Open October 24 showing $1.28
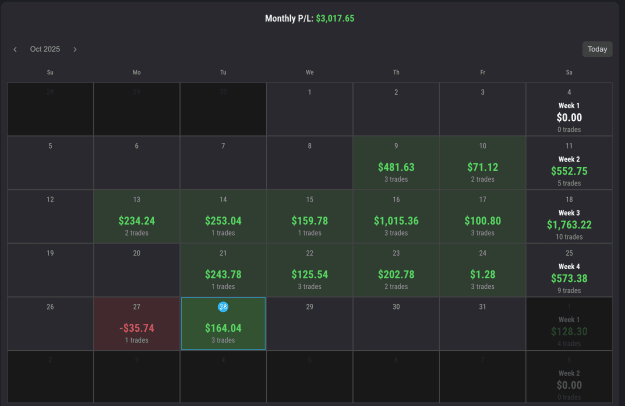 point(482,270)
